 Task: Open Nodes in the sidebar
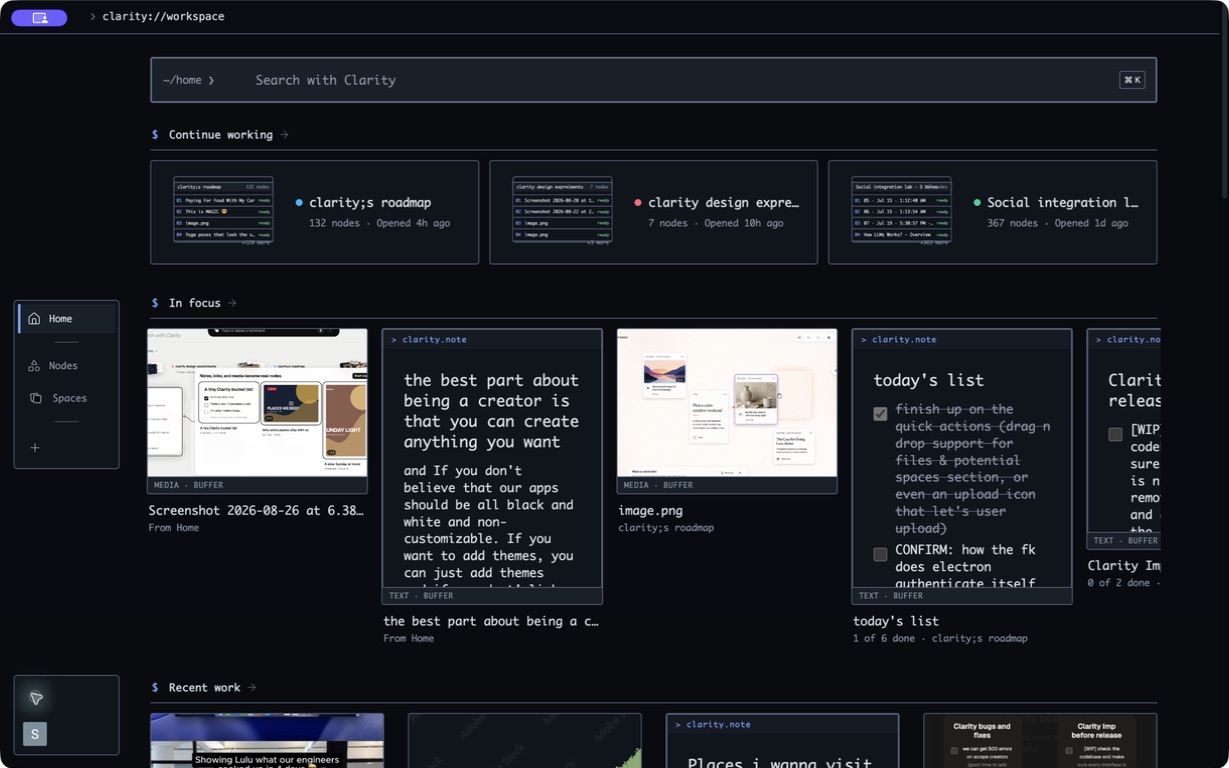click(x=67, y=366)
